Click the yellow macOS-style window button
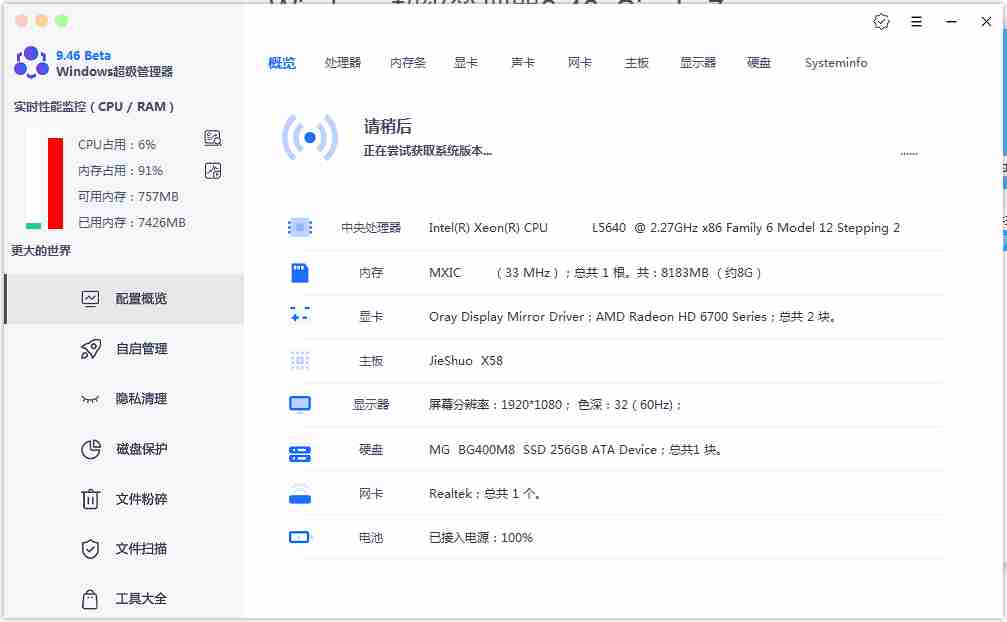 click(42, 21)
